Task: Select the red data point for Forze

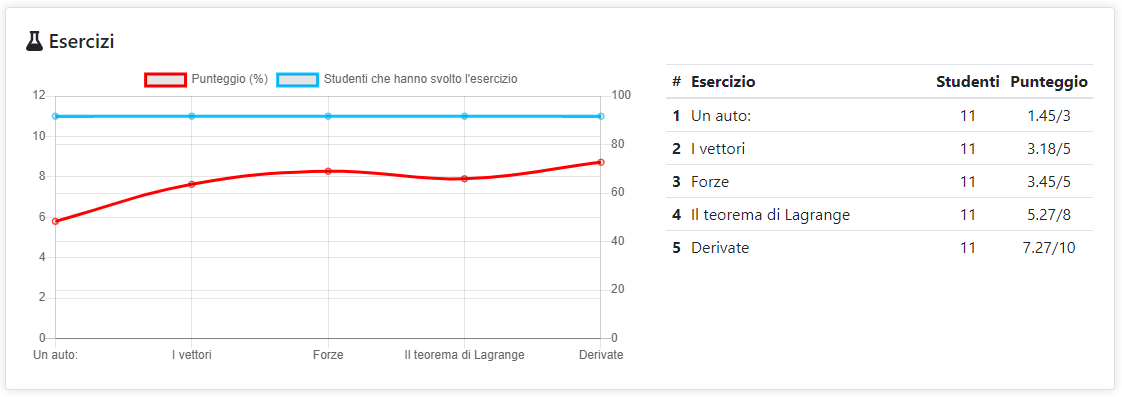Action: (x=328, y=171)
